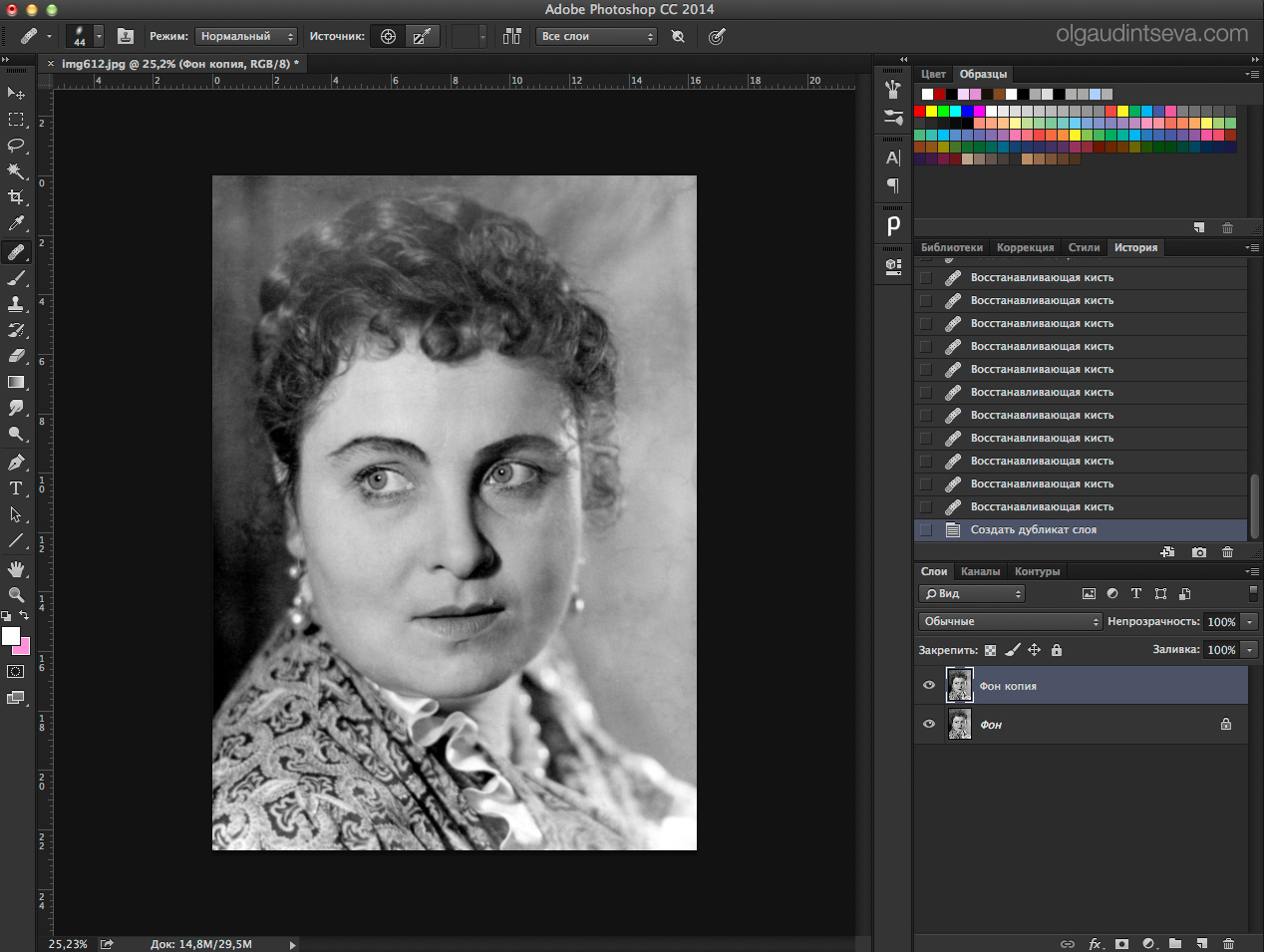Select the Pen tool
The image size is (1264, 952).
(16, 463)
